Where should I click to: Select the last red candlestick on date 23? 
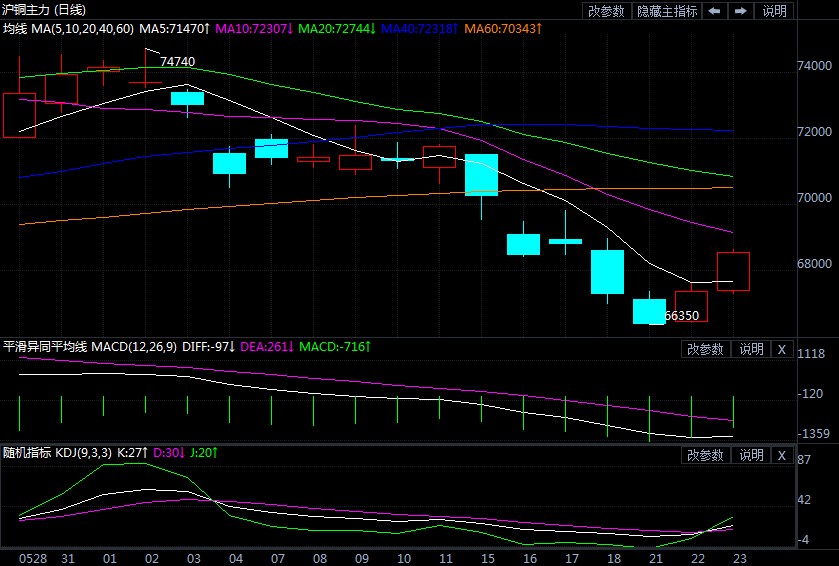[x=733, y=271]
